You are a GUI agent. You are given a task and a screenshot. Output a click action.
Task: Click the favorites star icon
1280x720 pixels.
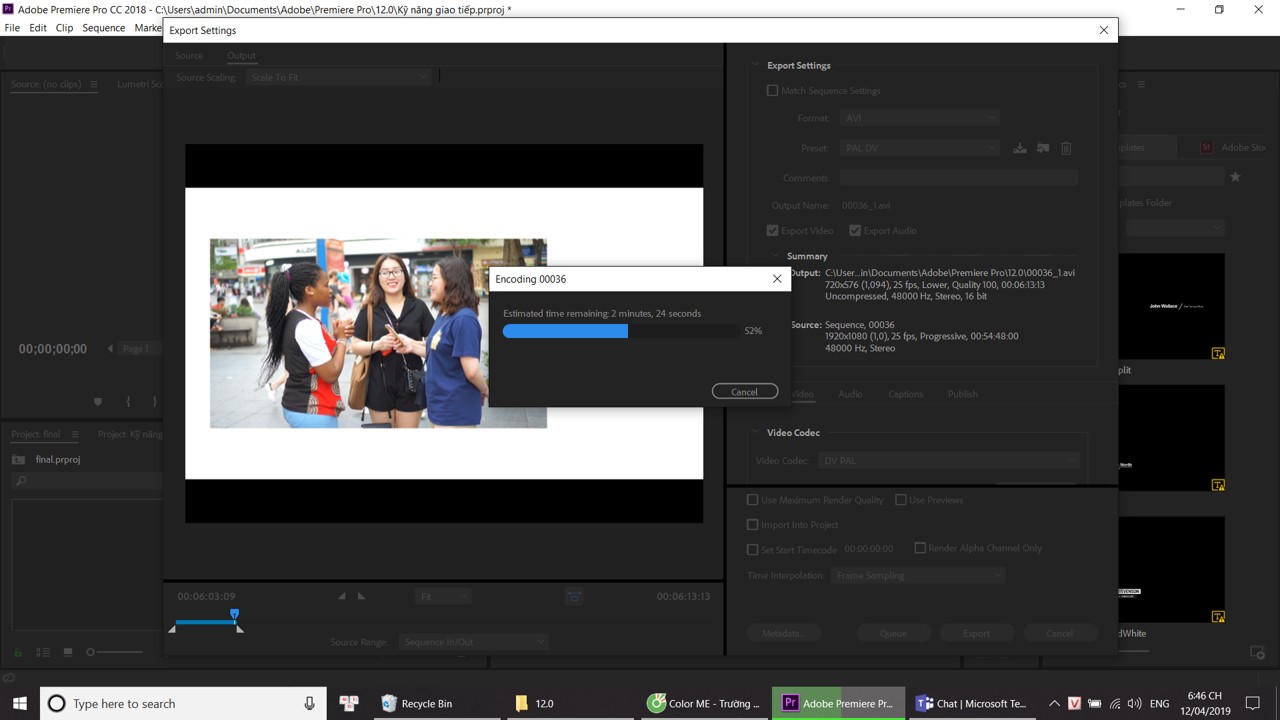click(1235, 177)
